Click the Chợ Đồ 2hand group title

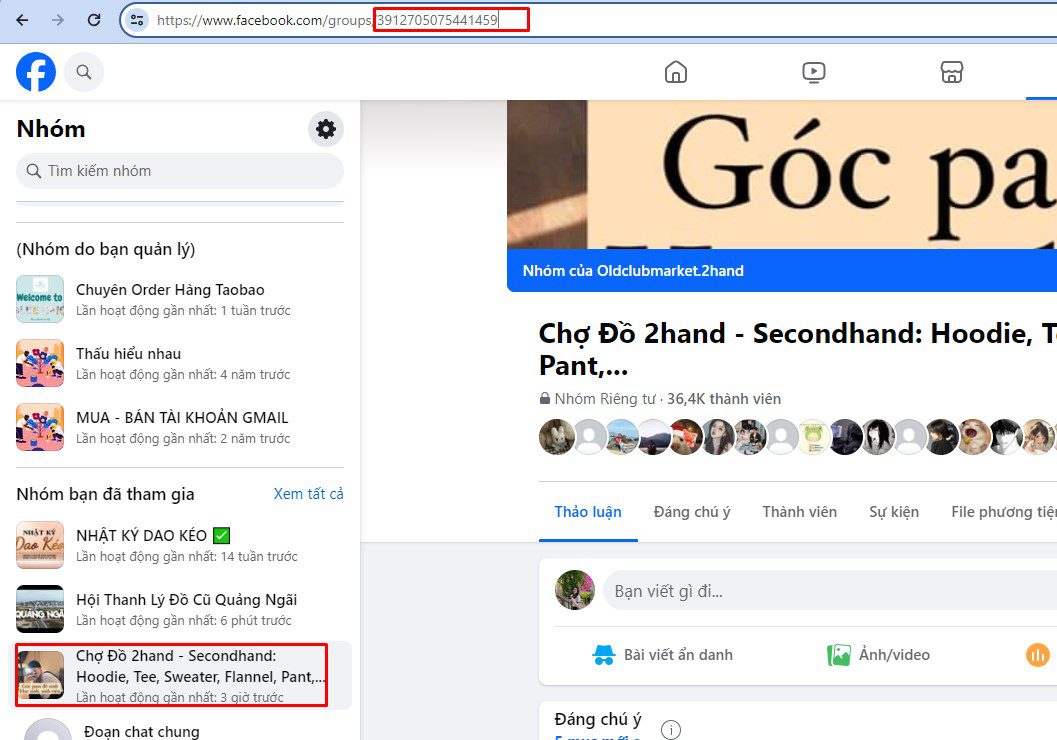click(x=797, y=349)
